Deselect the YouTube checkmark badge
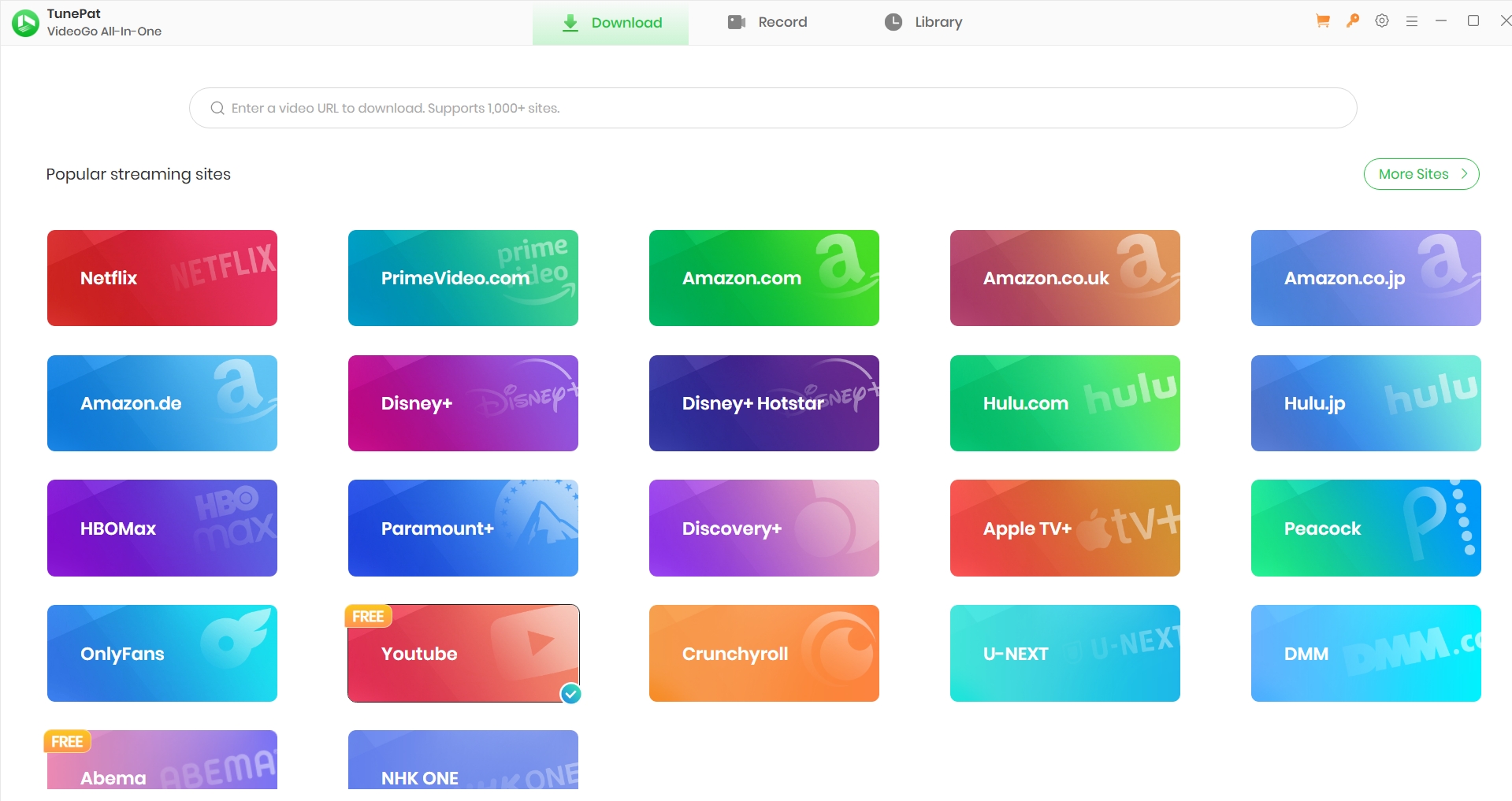This screenshot has width=1512, height=801. tap(570, 694)
